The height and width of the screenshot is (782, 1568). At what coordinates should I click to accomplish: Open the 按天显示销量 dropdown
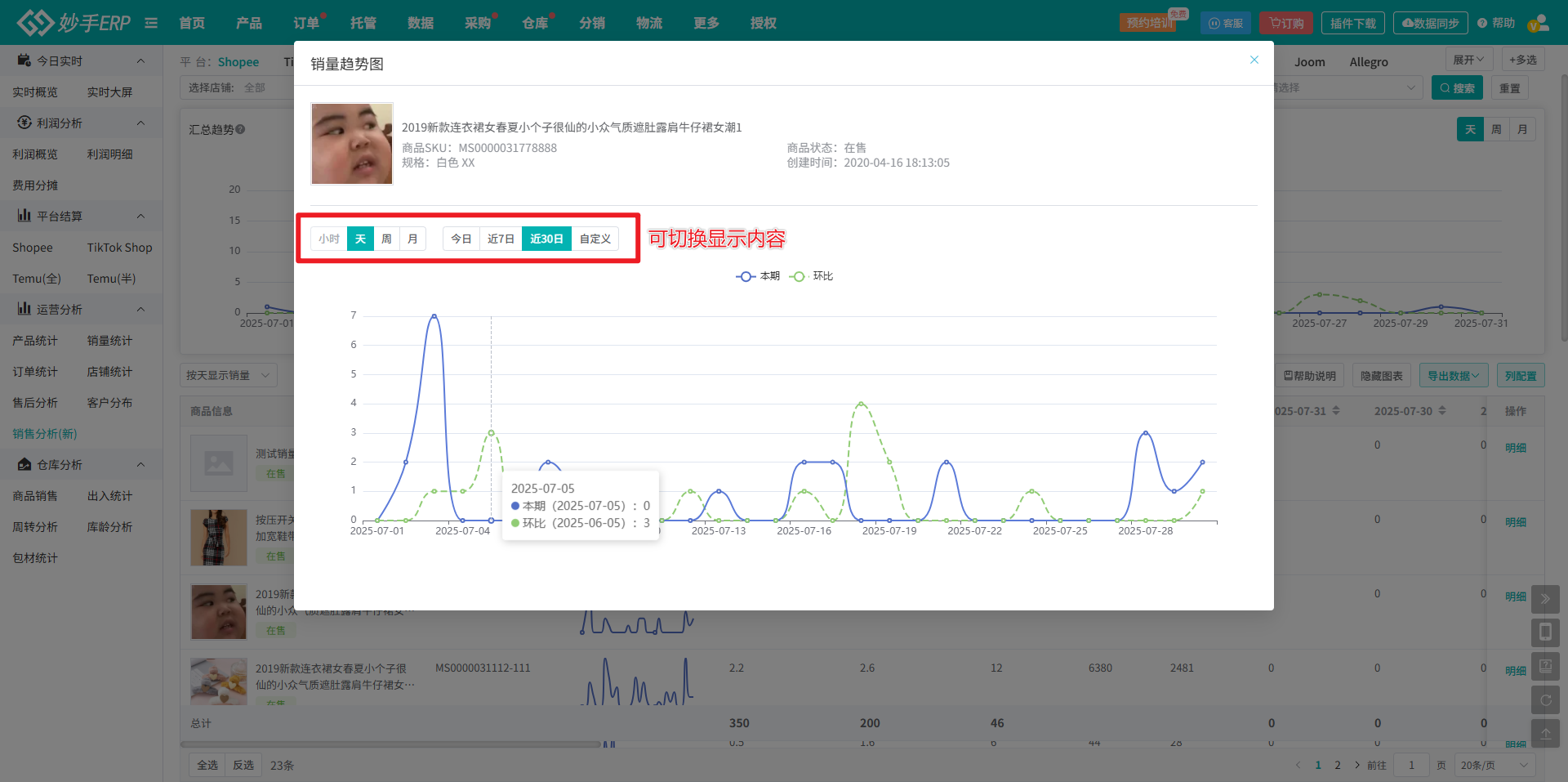[x=229, y=375]
